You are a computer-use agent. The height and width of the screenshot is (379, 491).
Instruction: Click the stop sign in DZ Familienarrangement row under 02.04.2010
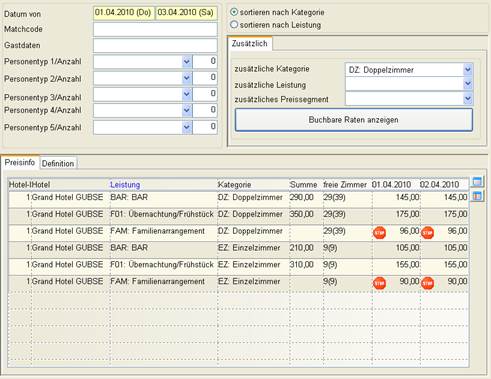pyautogui.click(x=427, y=232)
